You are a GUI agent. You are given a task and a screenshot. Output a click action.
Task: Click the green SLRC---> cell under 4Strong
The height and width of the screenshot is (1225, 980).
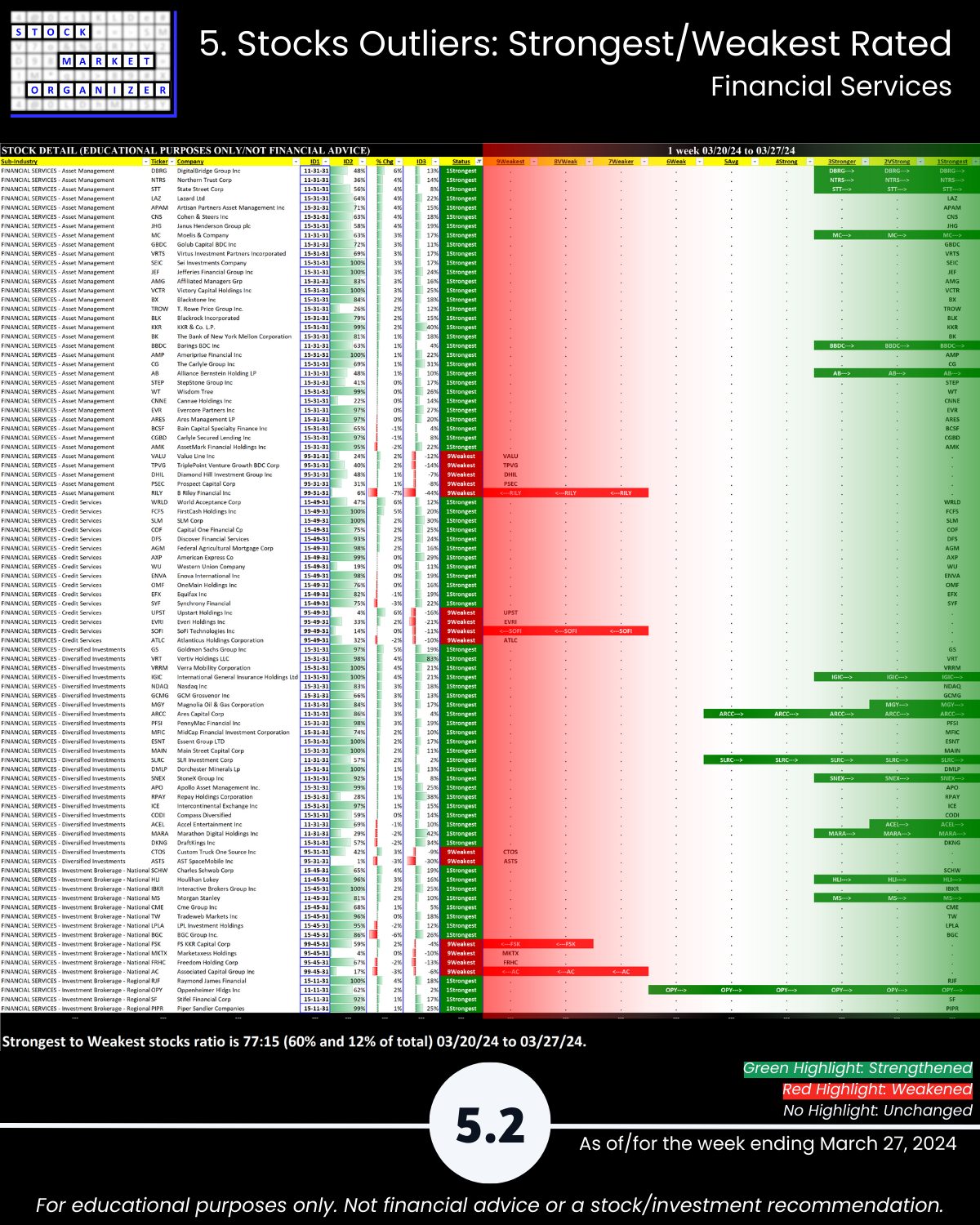click(786, 759)
